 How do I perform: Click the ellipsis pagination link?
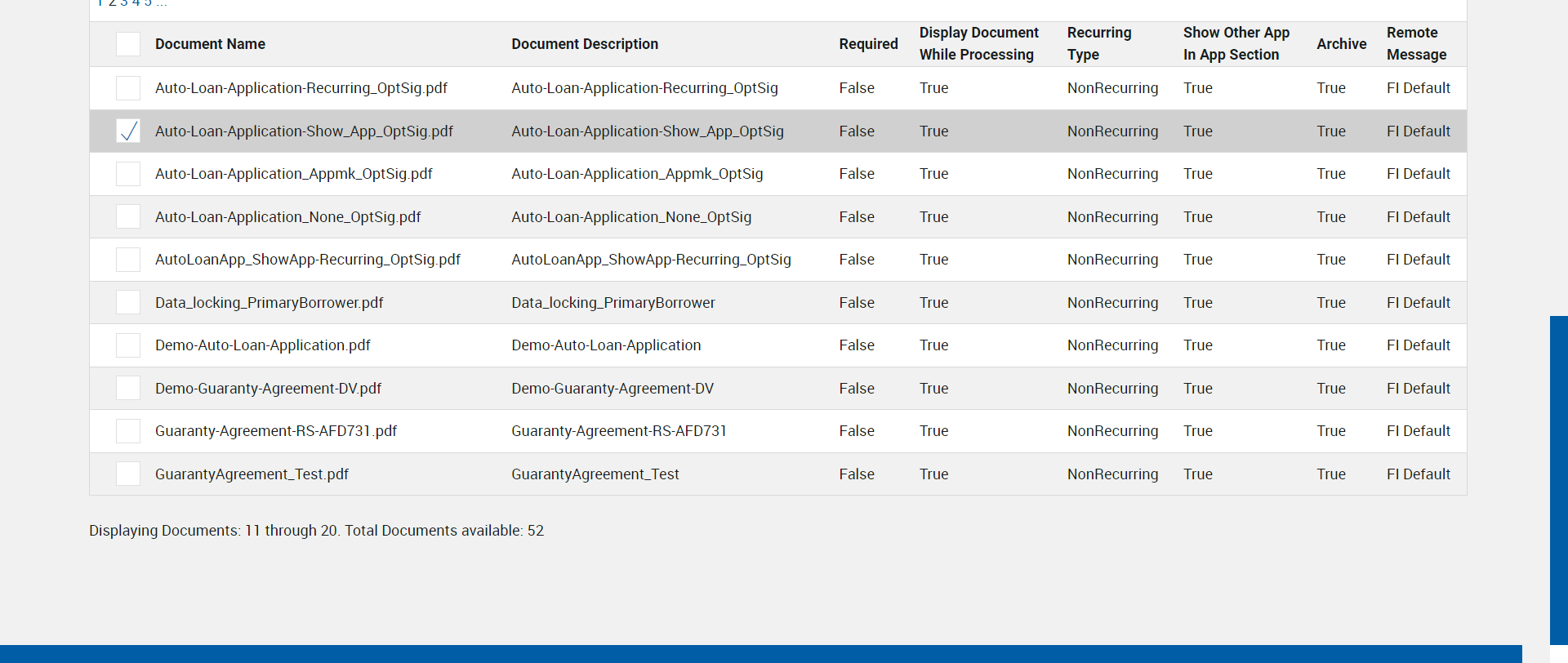point(162,3)
